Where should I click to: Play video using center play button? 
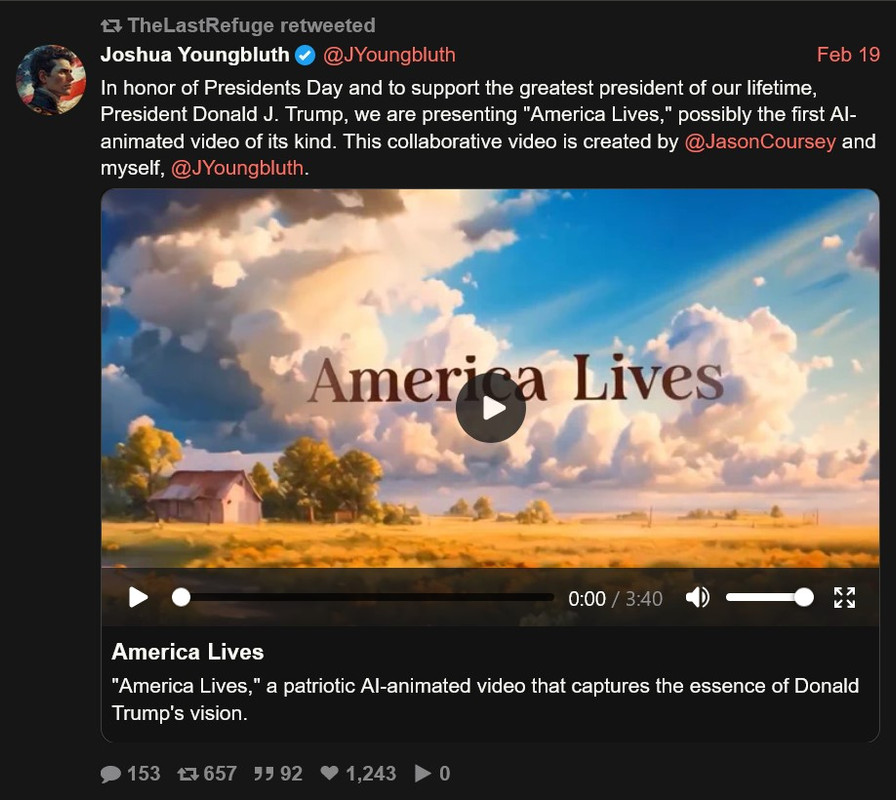coord(491,408)
